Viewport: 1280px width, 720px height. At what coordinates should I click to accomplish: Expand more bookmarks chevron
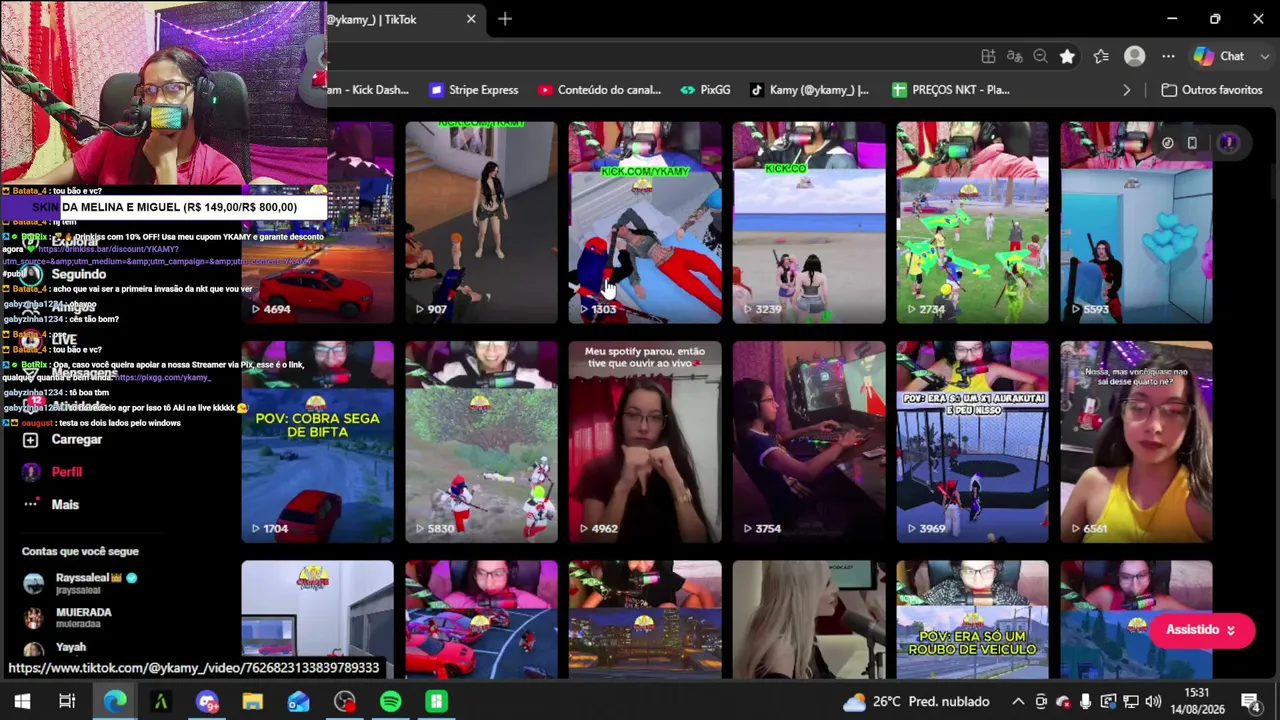click(x=1126, y=90)
